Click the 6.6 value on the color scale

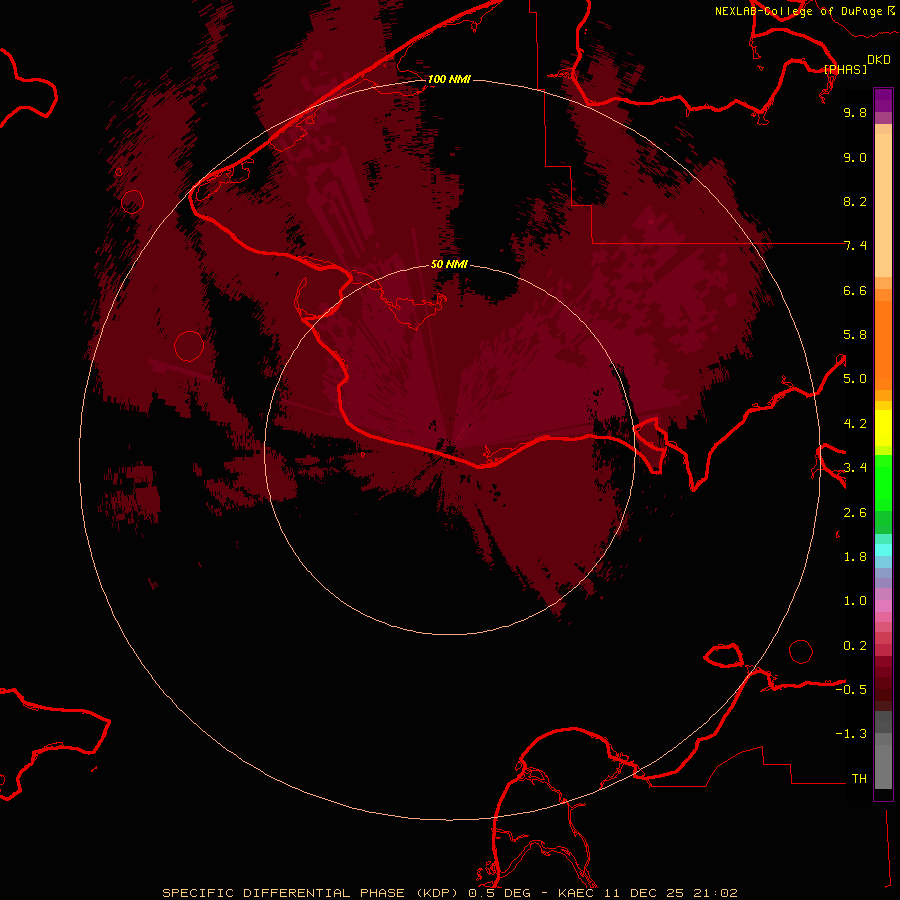855,290
